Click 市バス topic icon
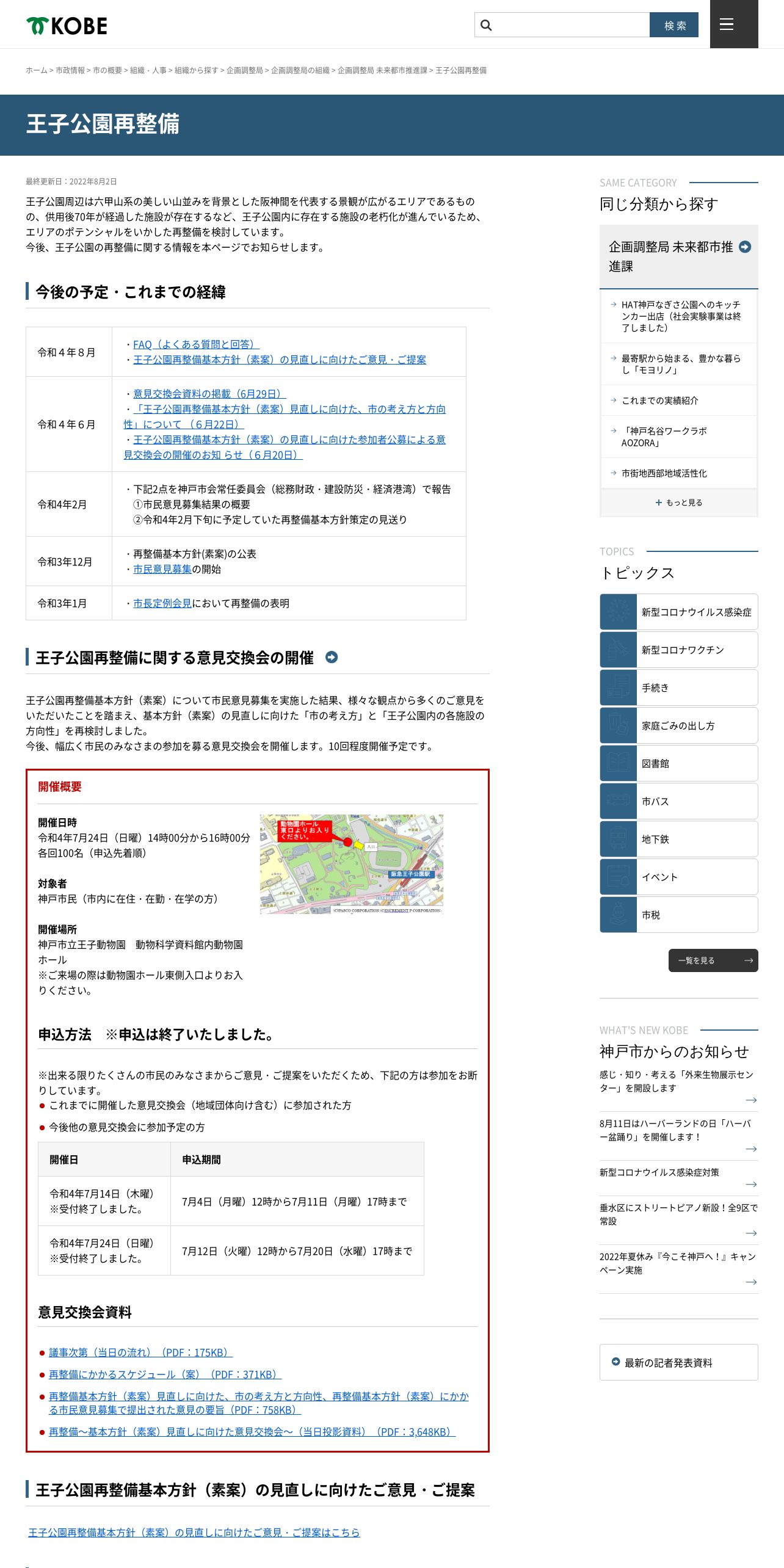Image resolution: width=784 pixels, height=1568 pixels. pyautogui.click(x=619, y=801)
